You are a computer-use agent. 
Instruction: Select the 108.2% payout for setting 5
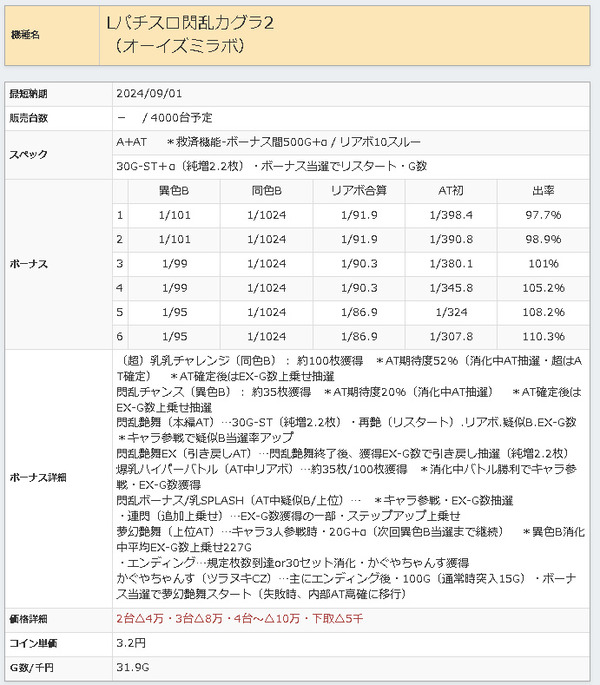pos(543,312)
